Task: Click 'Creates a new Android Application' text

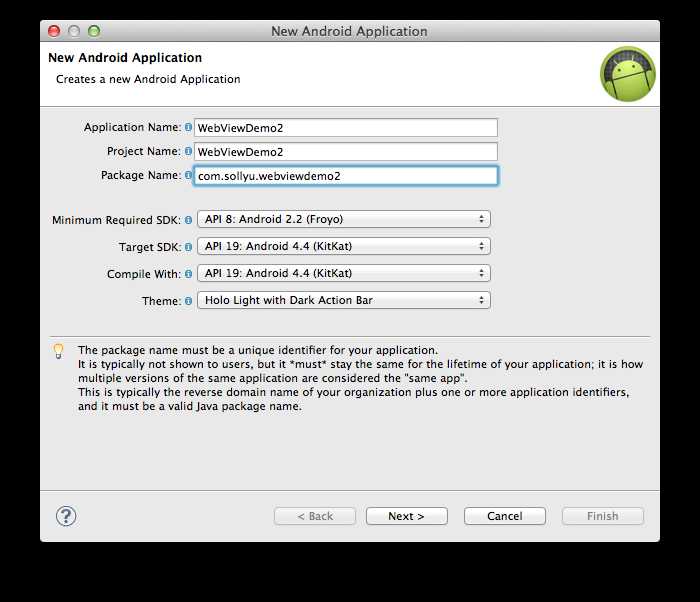Action: coord(148,79)
